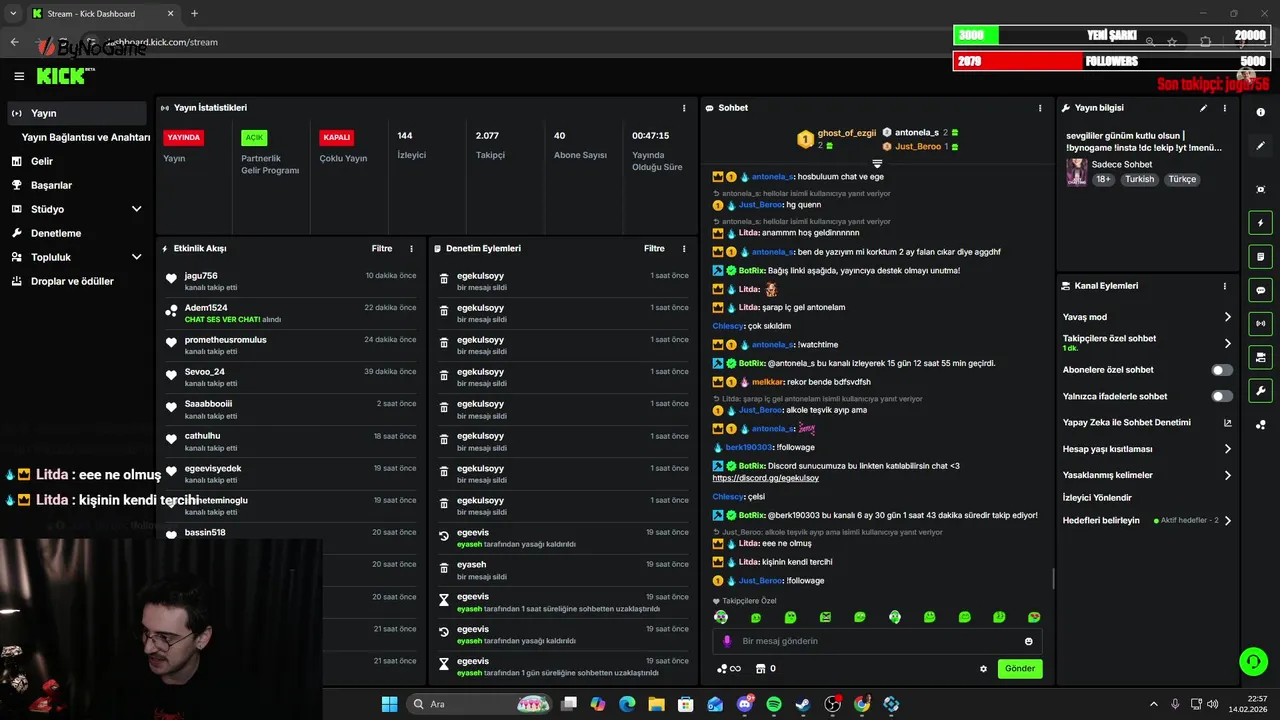The width and height of the screenshot is (1280, 720).
Task: Click the taskbar volume speaker icon
Action: coord(1212,704)
